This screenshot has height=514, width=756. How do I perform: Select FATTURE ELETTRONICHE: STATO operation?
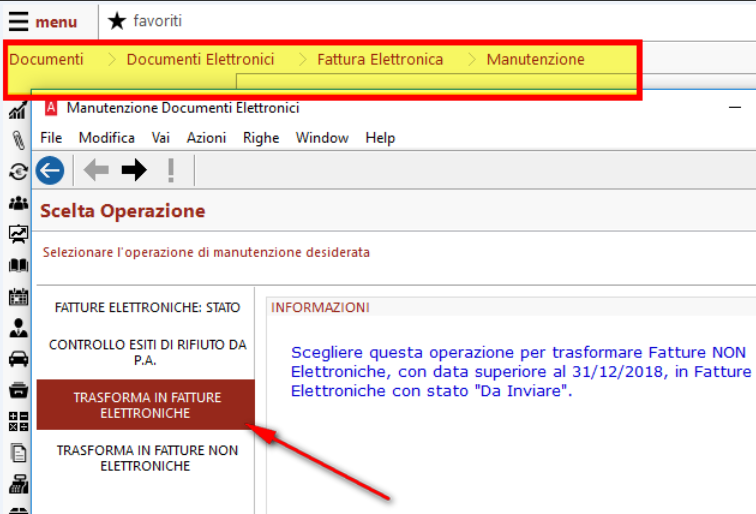coord(146,307)
